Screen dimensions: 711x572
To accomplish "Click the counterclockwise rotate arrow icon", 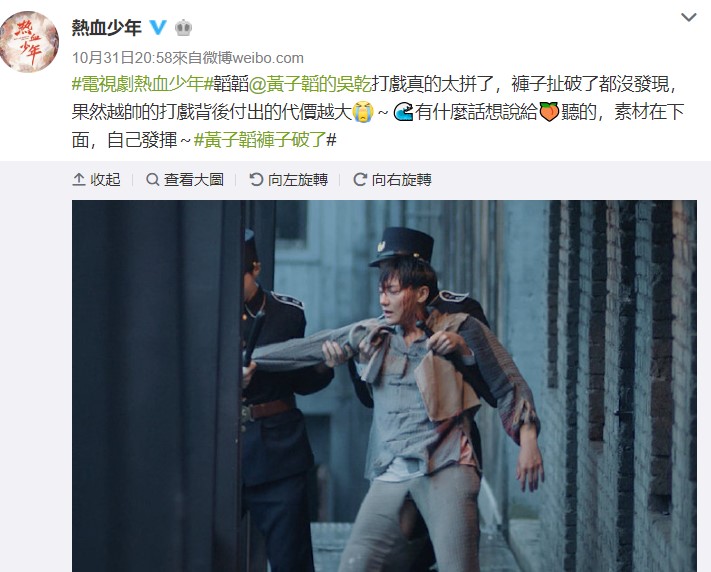I will coord(256,180).
